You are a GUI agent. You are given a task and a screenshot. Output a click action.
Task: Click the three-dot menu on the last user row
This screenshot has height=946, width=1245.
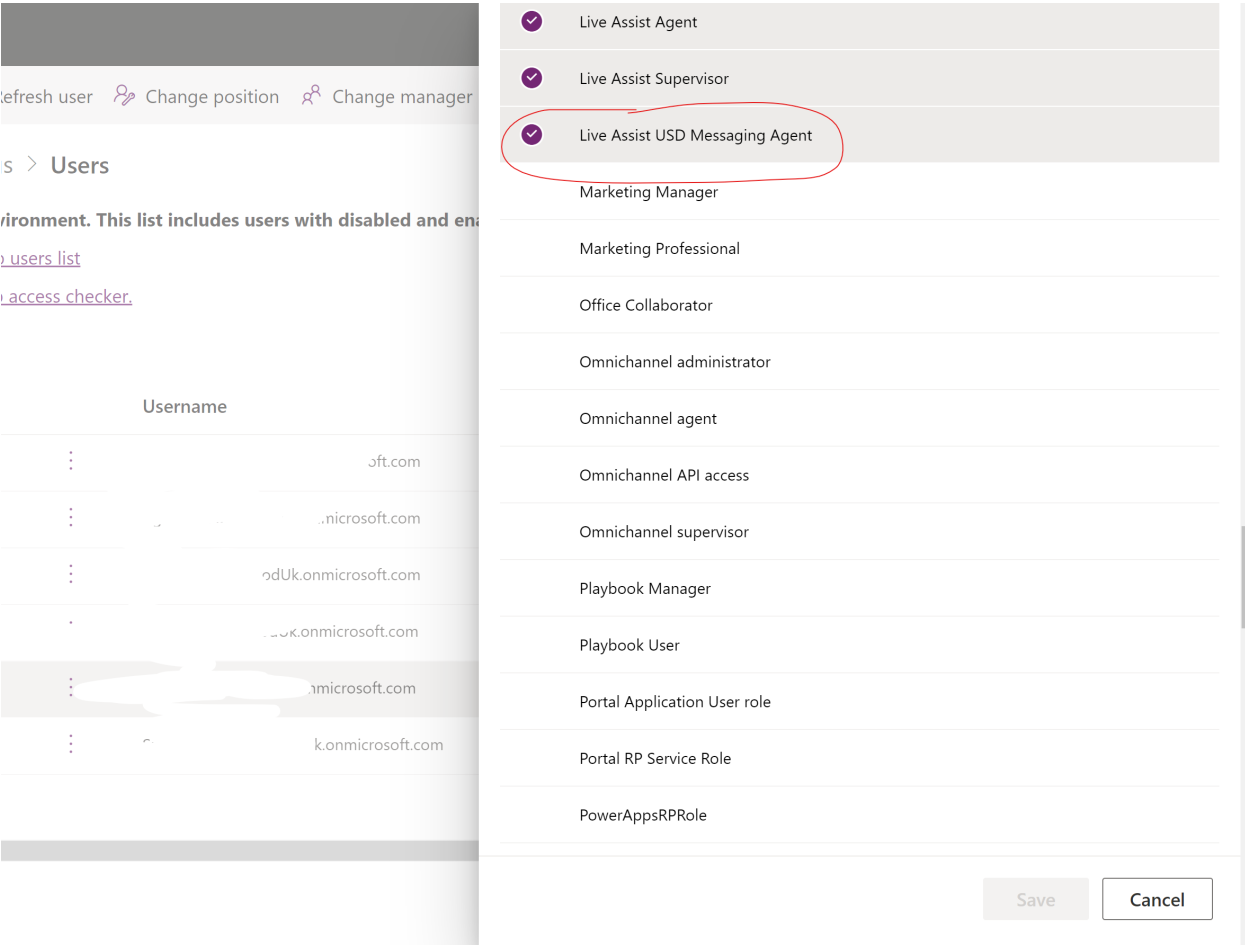coord(70,744)
